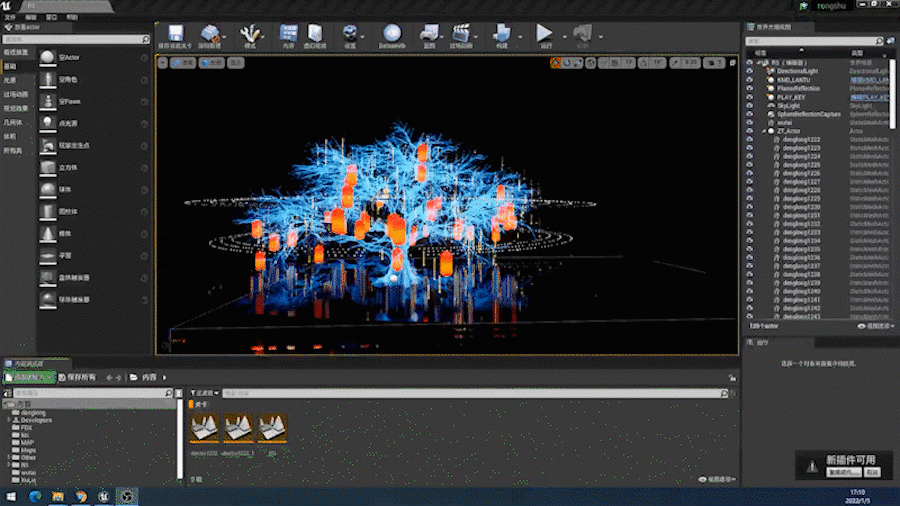Select the Lights category tab
Viewport: 900px width, 506px height.
(10, 80)
